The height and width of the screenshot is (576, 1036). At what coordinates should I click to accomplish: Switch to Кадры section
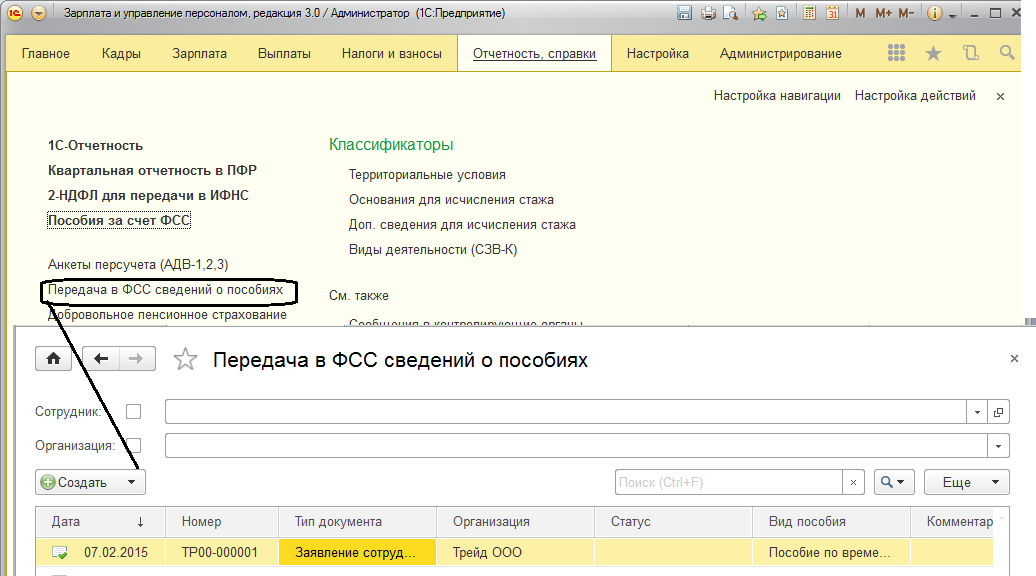[121, 54]
